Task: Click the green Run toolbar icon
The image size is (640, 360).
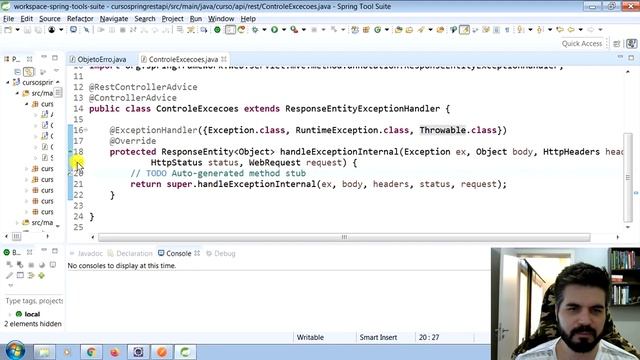Action: [x=274, y=30]
